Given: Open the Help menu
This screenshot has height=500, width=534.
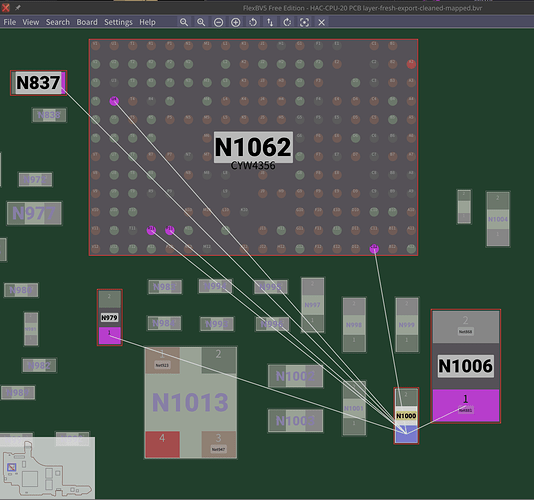Looking at the screenshot, I should 147,22.
